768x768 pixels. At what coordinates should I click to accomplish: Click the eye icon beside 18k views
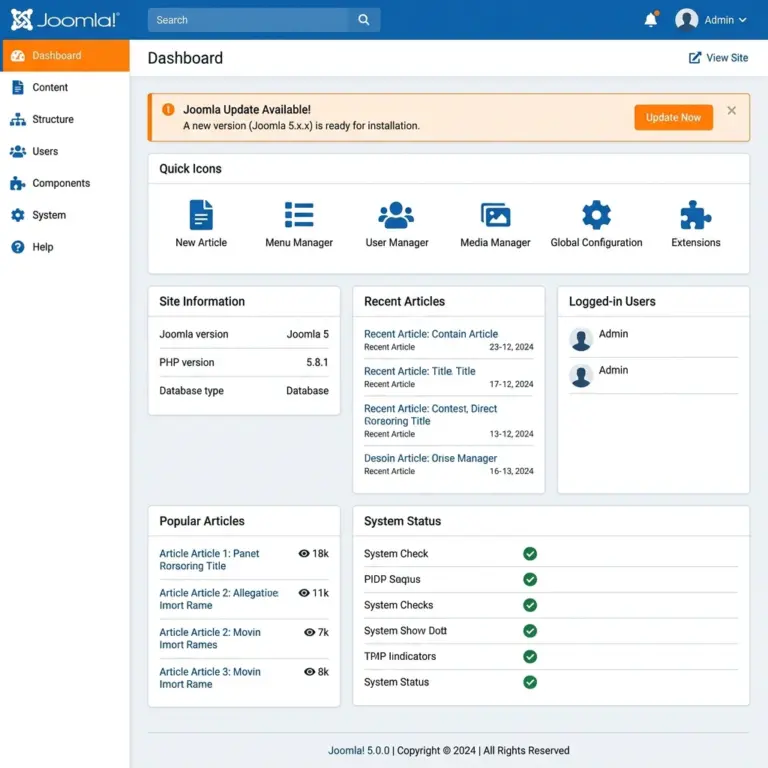[x=304, y=553]
